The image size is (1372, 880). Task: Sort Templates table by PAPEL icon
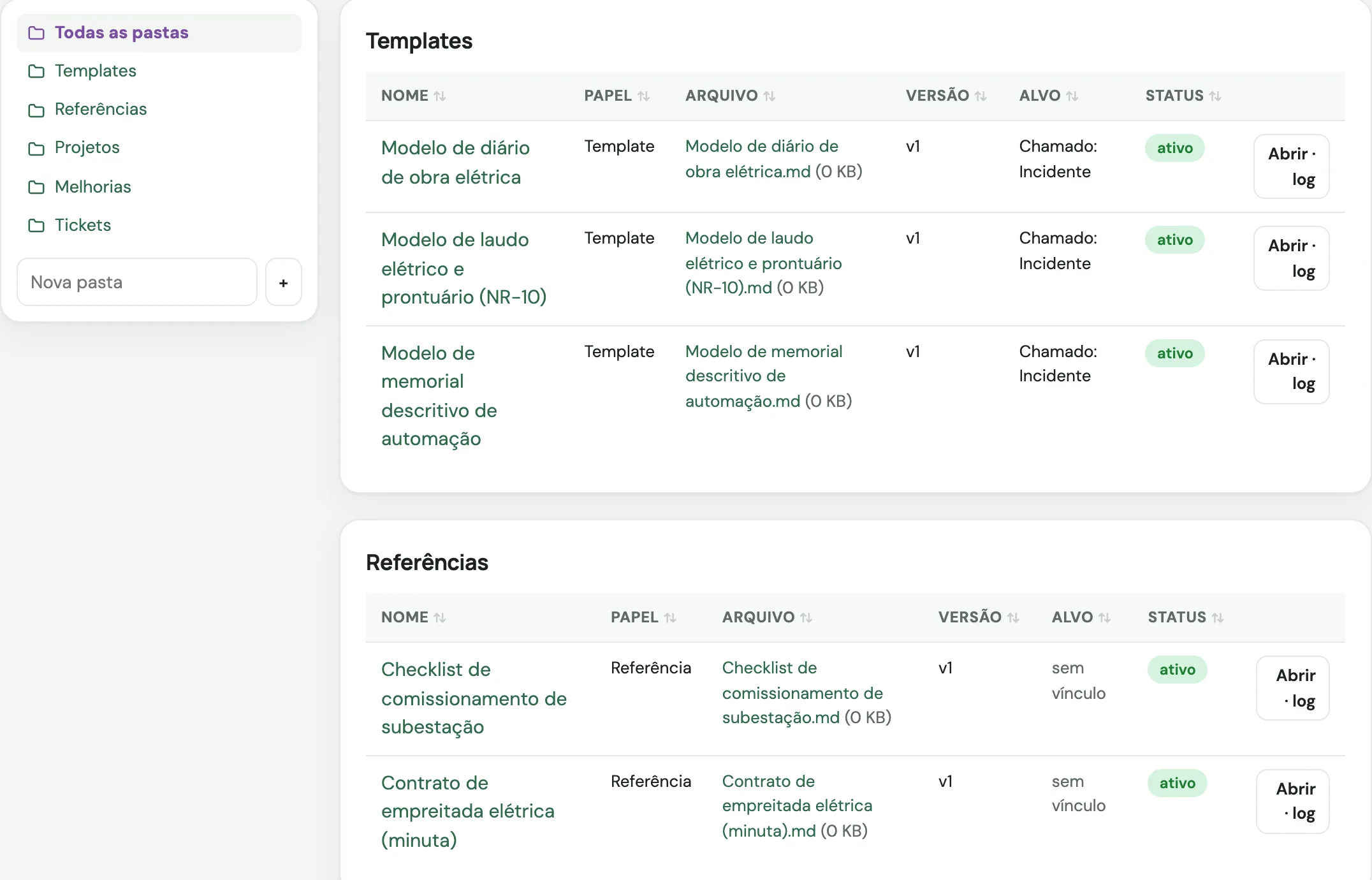pos(644,96)
